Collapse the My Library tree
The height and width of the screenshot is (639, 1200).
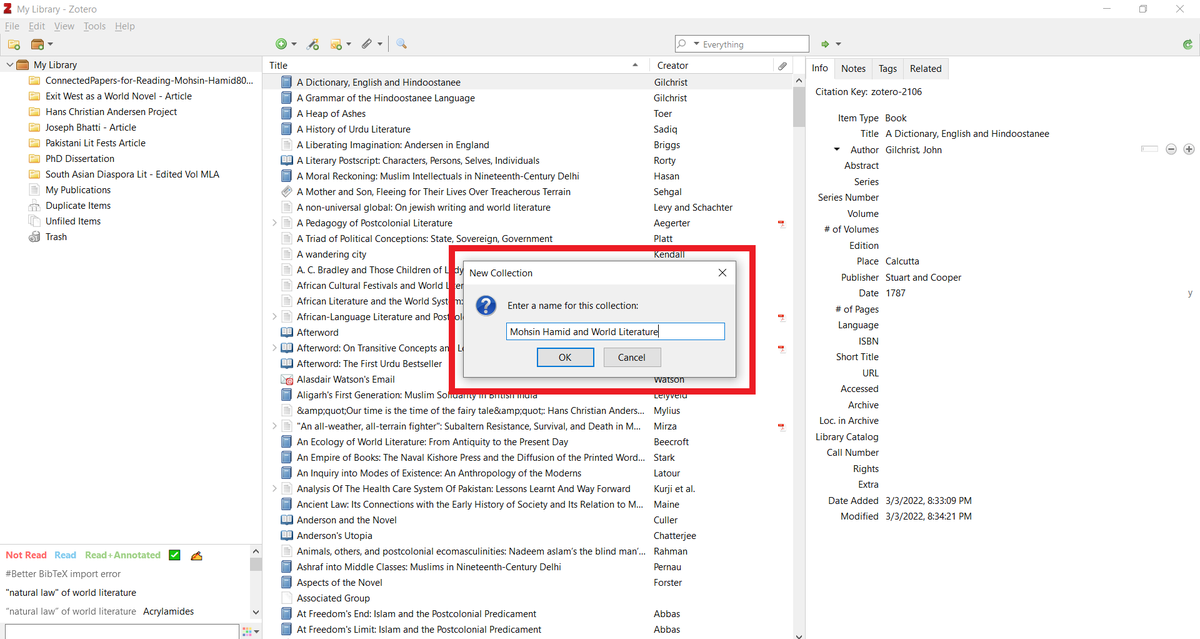pos(9,65)
